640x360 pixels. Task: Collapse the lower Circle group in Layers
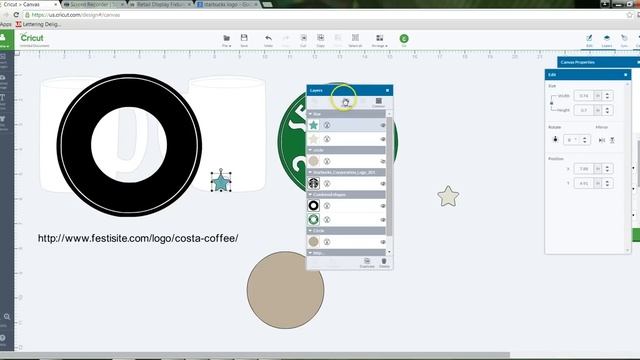coord(310,231)
